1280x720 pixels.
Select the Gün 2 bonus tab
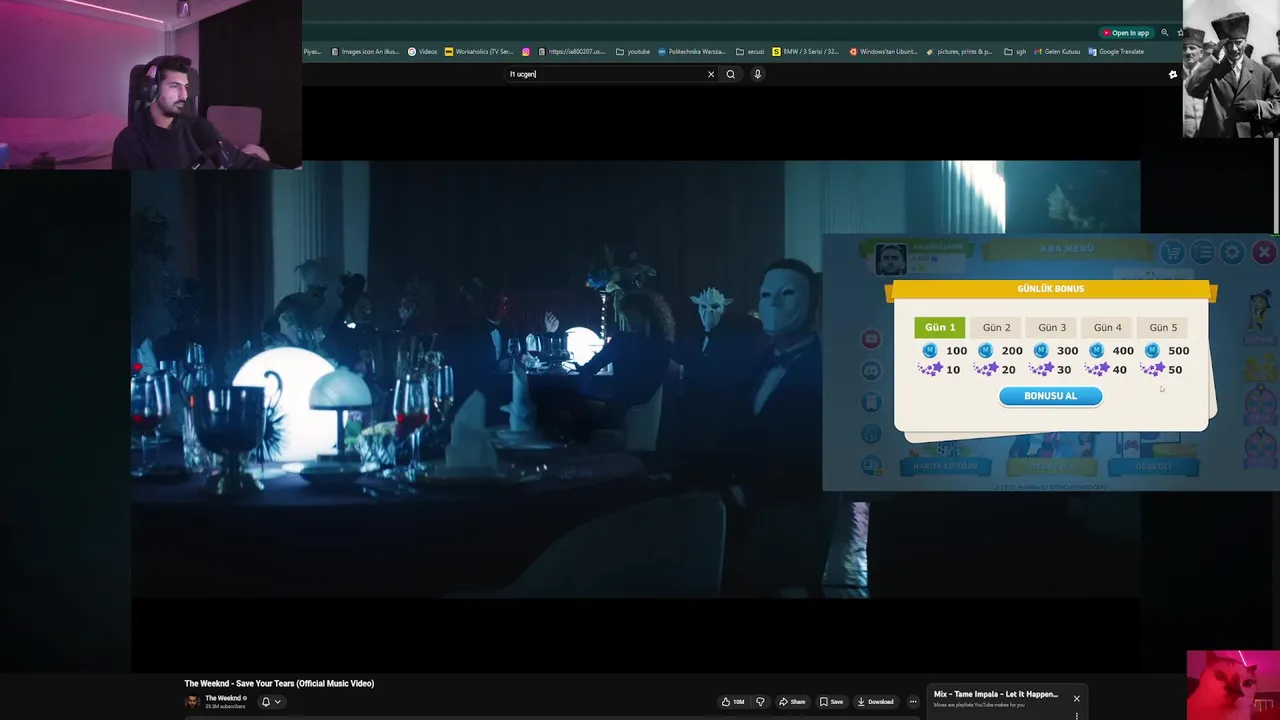point(996,327)
